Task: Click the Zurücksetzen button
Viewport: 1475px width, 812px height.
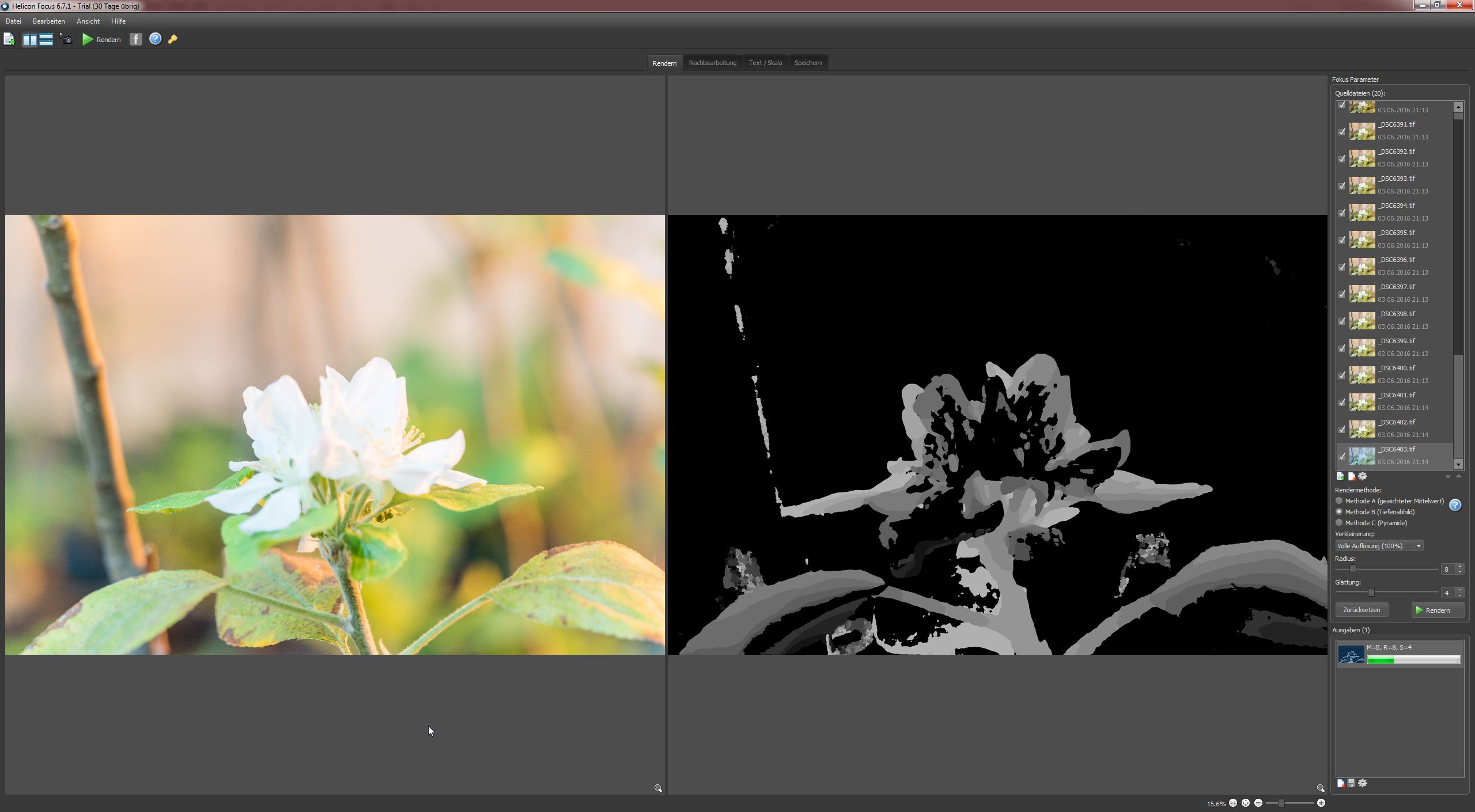Action: [1361, 610]
